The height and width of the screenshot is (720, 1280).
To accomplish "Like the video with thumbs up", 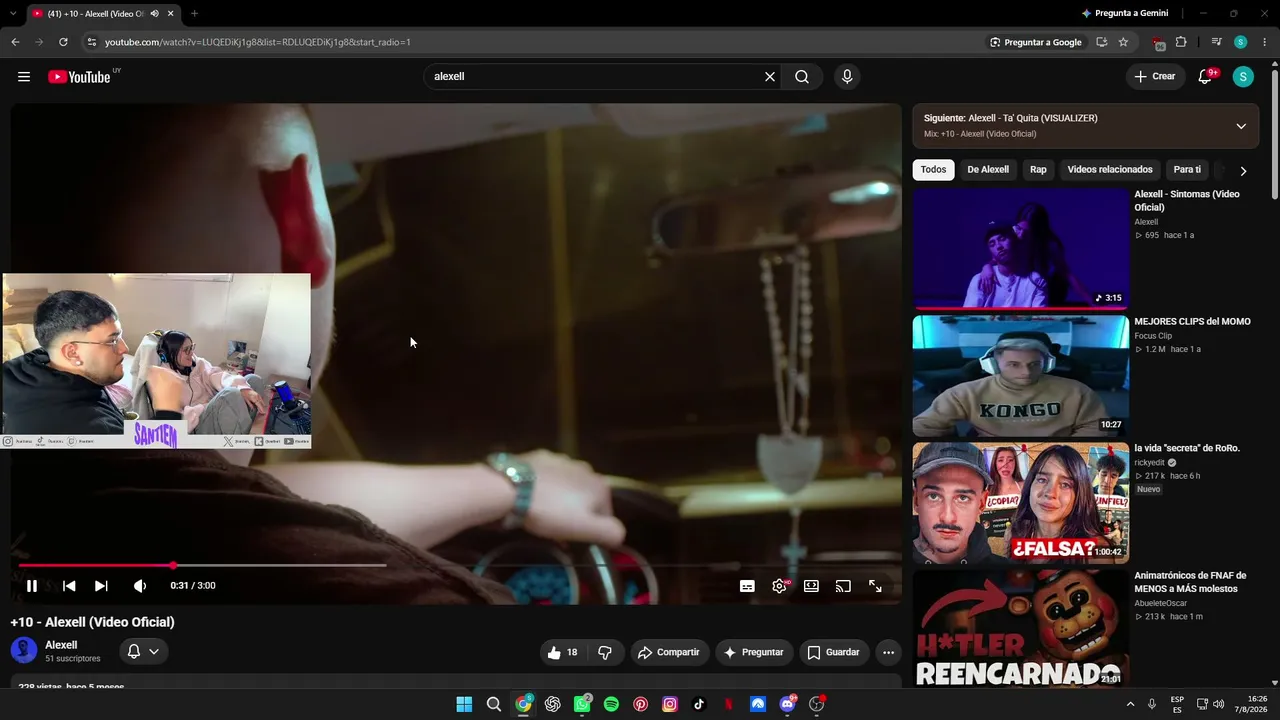I will tap(563, 652).
